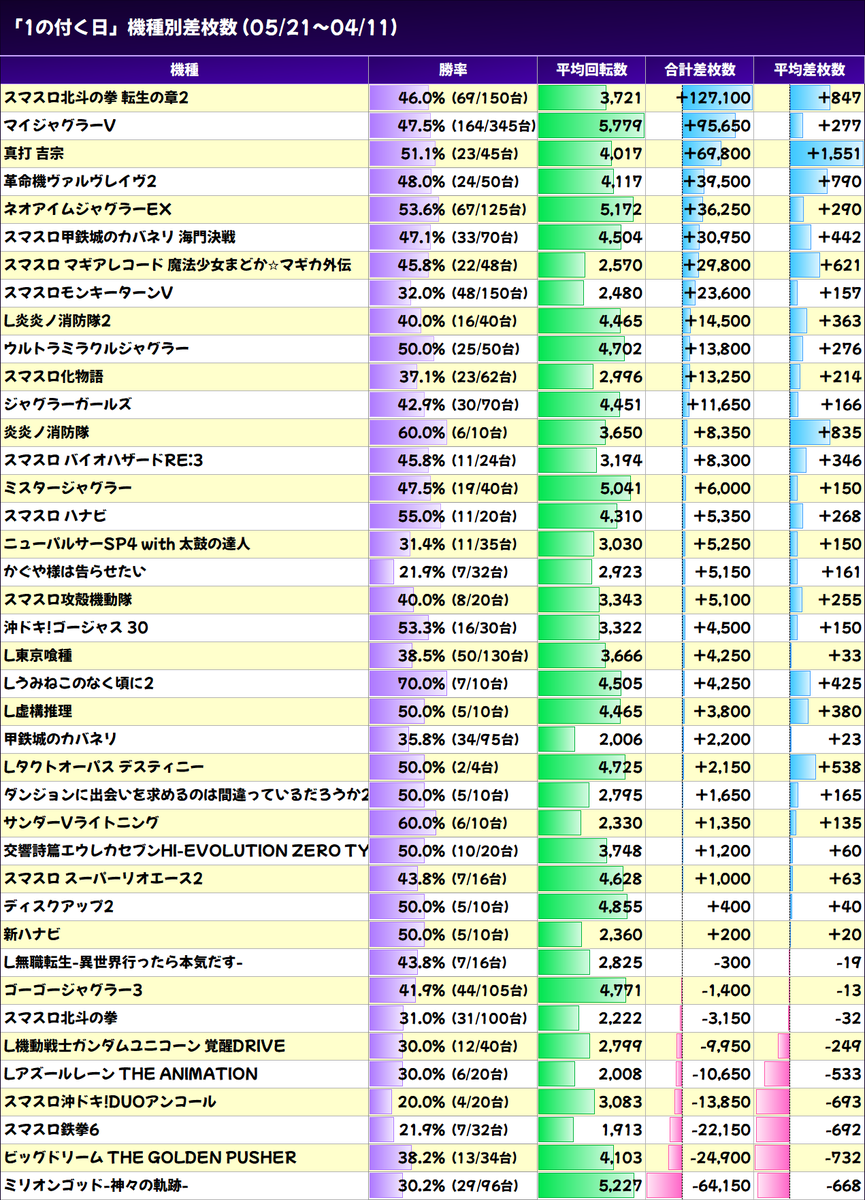Click win rate 51.1% (23/45台)

pos(457,154)
